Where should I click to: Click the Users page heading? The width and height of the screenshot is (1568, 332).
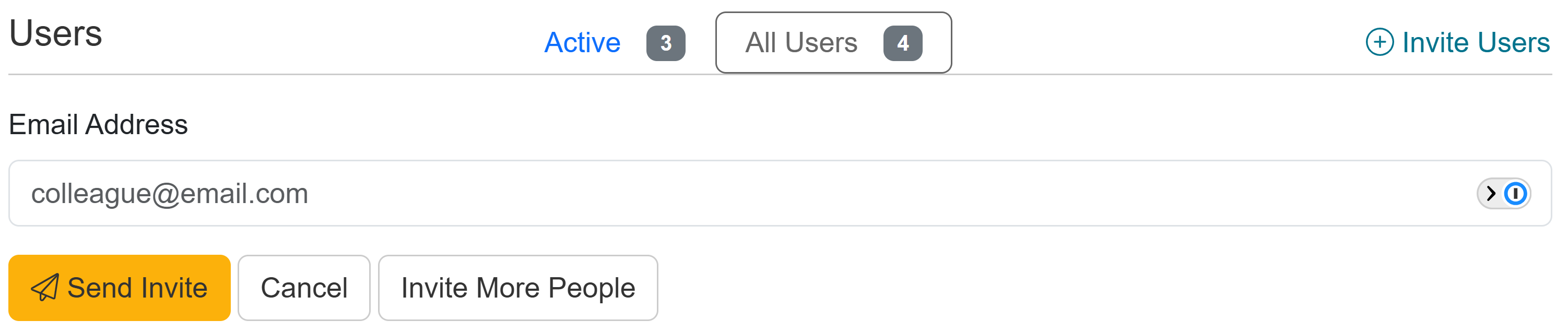pyautogui.click(x=55, y=33)
